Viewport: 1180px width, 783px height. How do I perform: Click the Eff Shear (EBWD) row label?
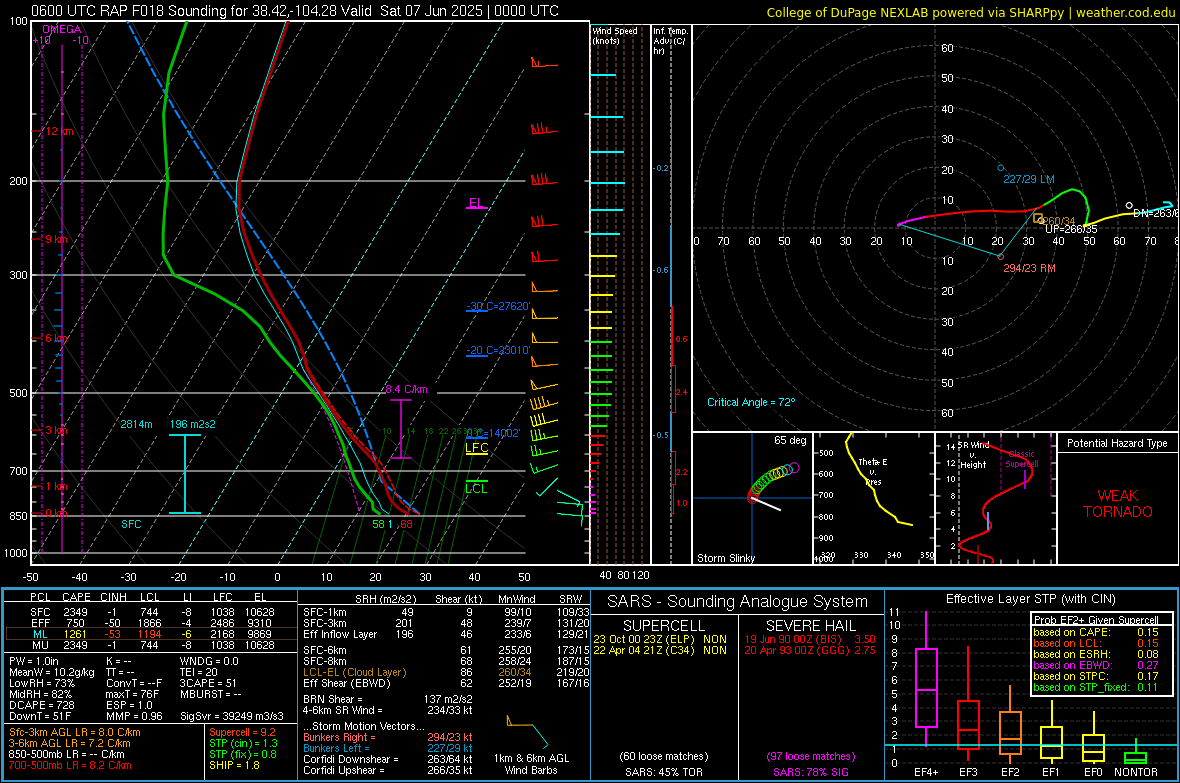pos(347,684)
